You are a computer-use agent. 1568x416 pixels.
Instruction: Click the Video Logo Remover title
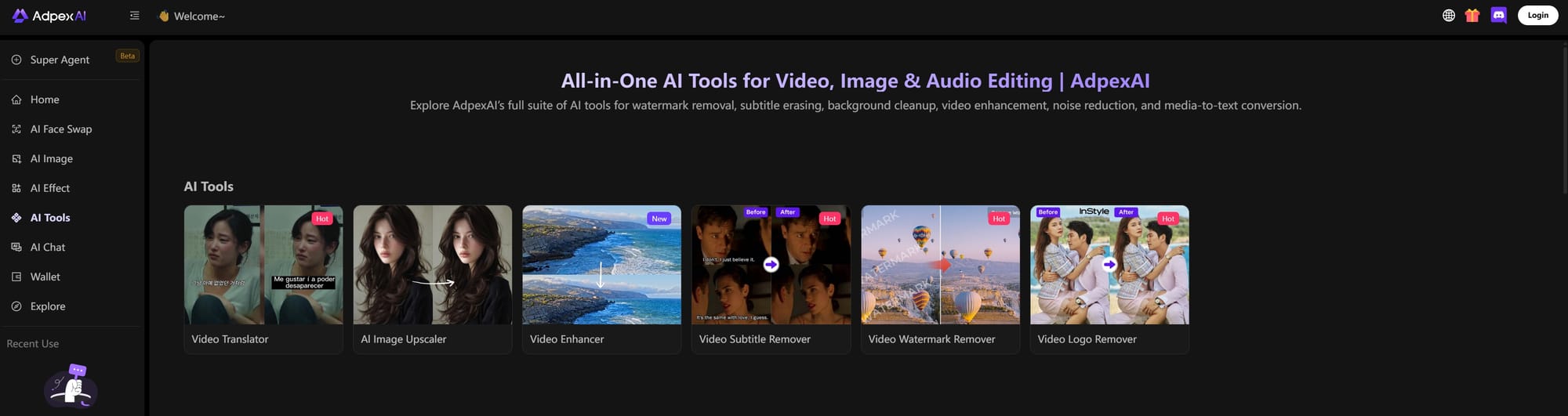point(1087,339)
